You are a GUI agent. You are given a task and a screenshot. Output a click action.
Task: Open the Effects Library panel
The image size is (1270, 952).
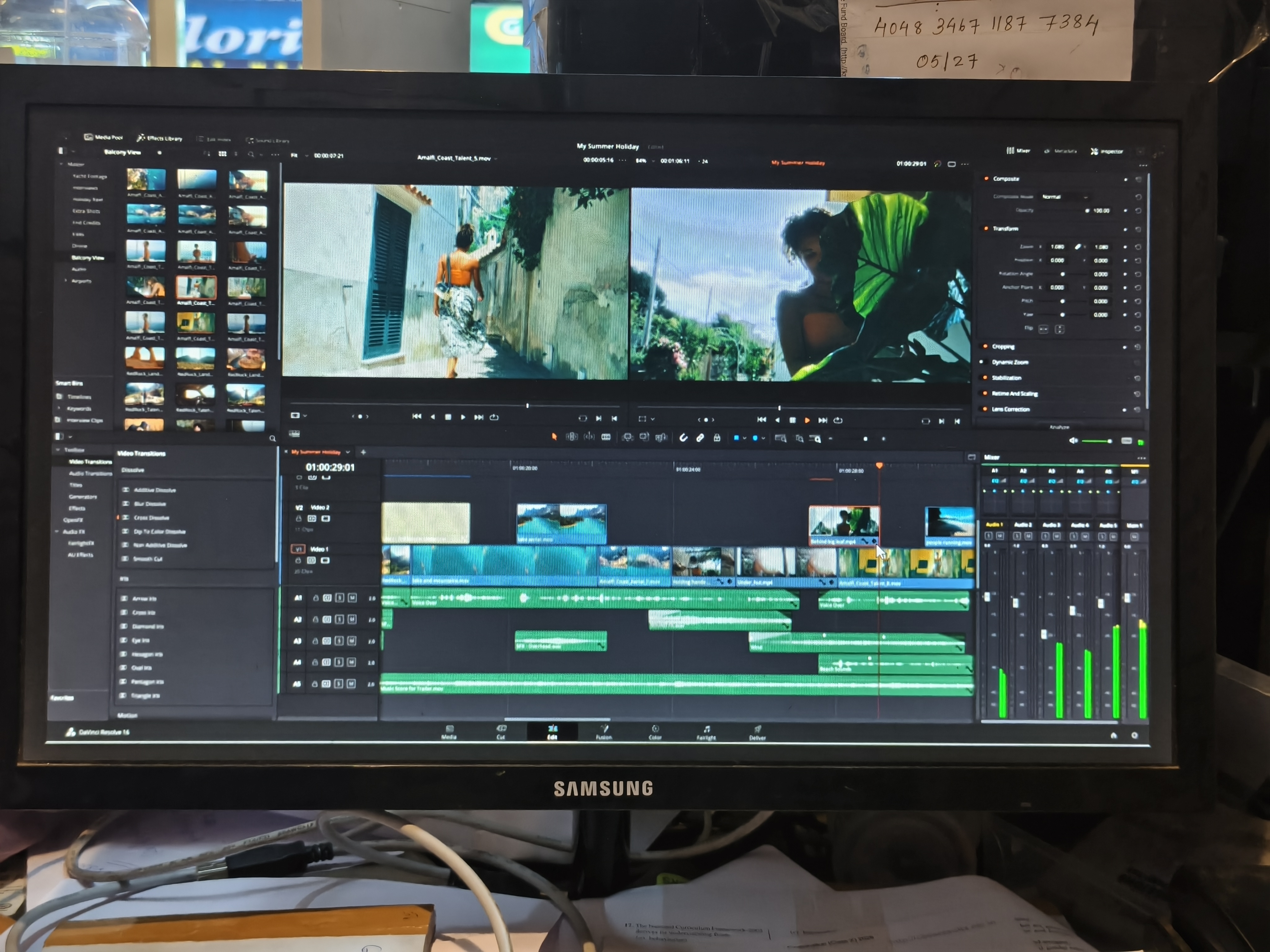[x=160, y=138]
